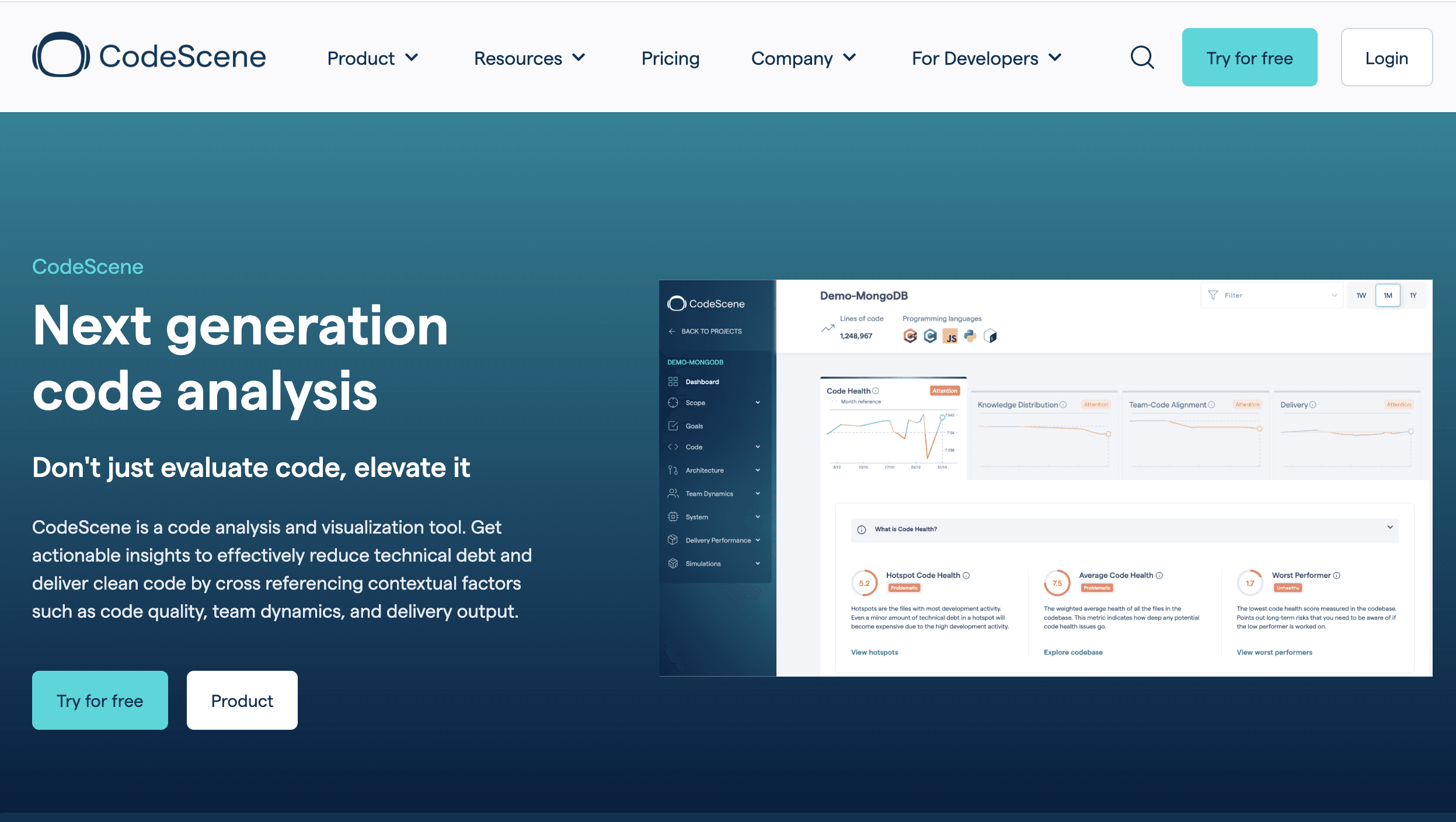
Task: Click the Team Dynamics people icon
Action: point(673,494)
